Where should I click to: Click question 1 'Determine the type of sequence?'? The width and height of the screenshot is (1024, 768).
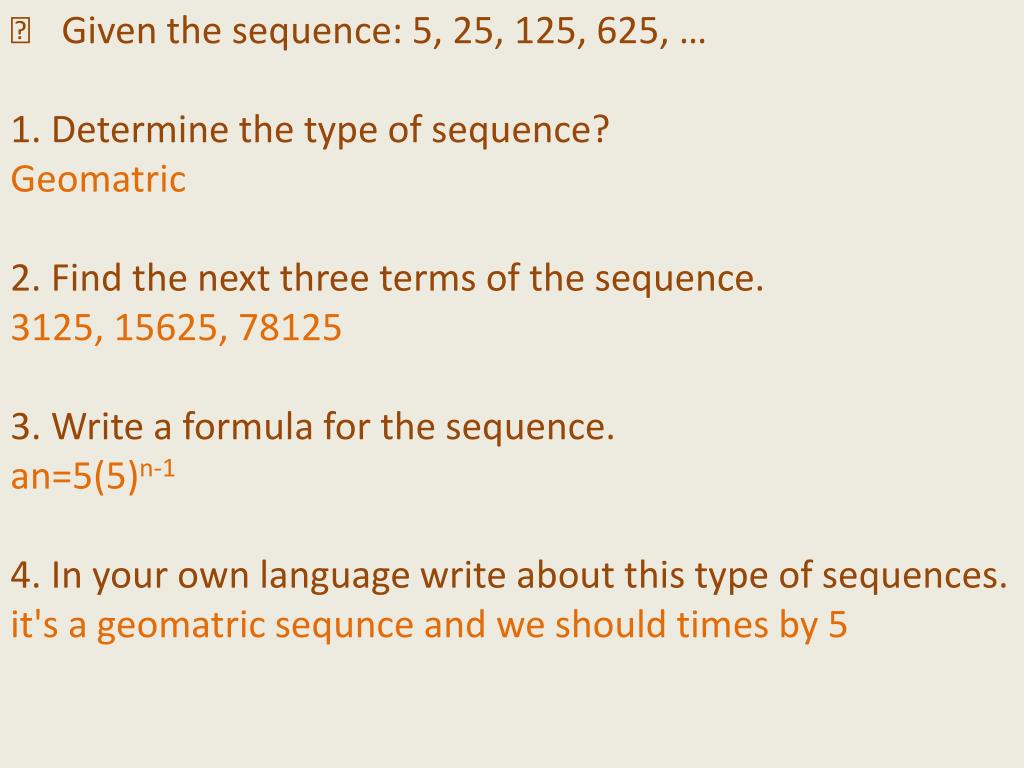point(310,130)
